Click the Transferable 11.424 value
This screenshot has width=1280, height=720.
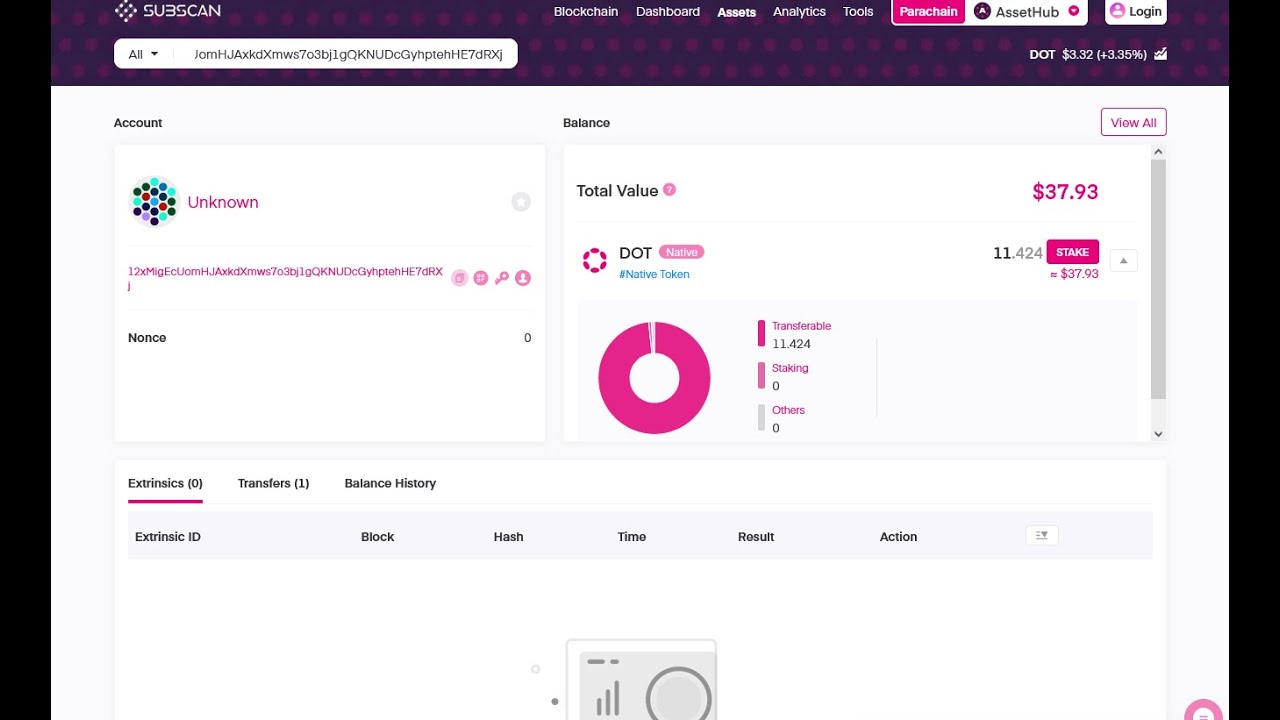tap(791, 344)
